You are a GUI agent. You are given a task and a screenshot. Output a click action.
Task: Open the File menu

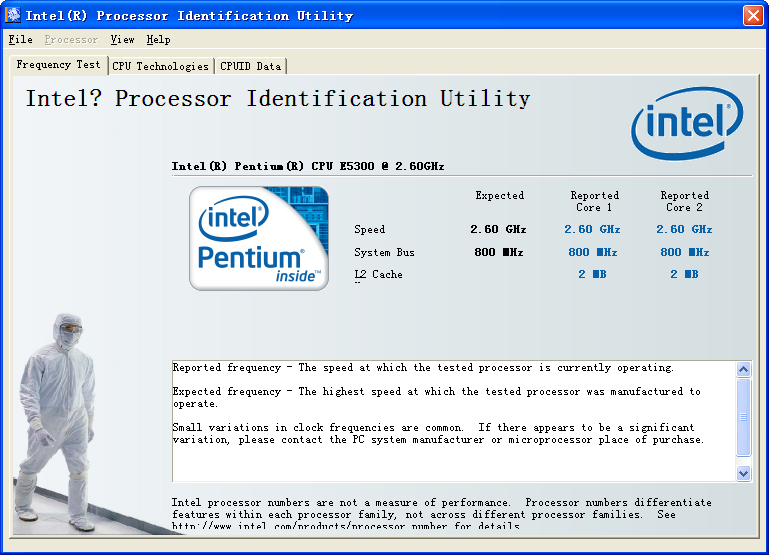point(20,40)
